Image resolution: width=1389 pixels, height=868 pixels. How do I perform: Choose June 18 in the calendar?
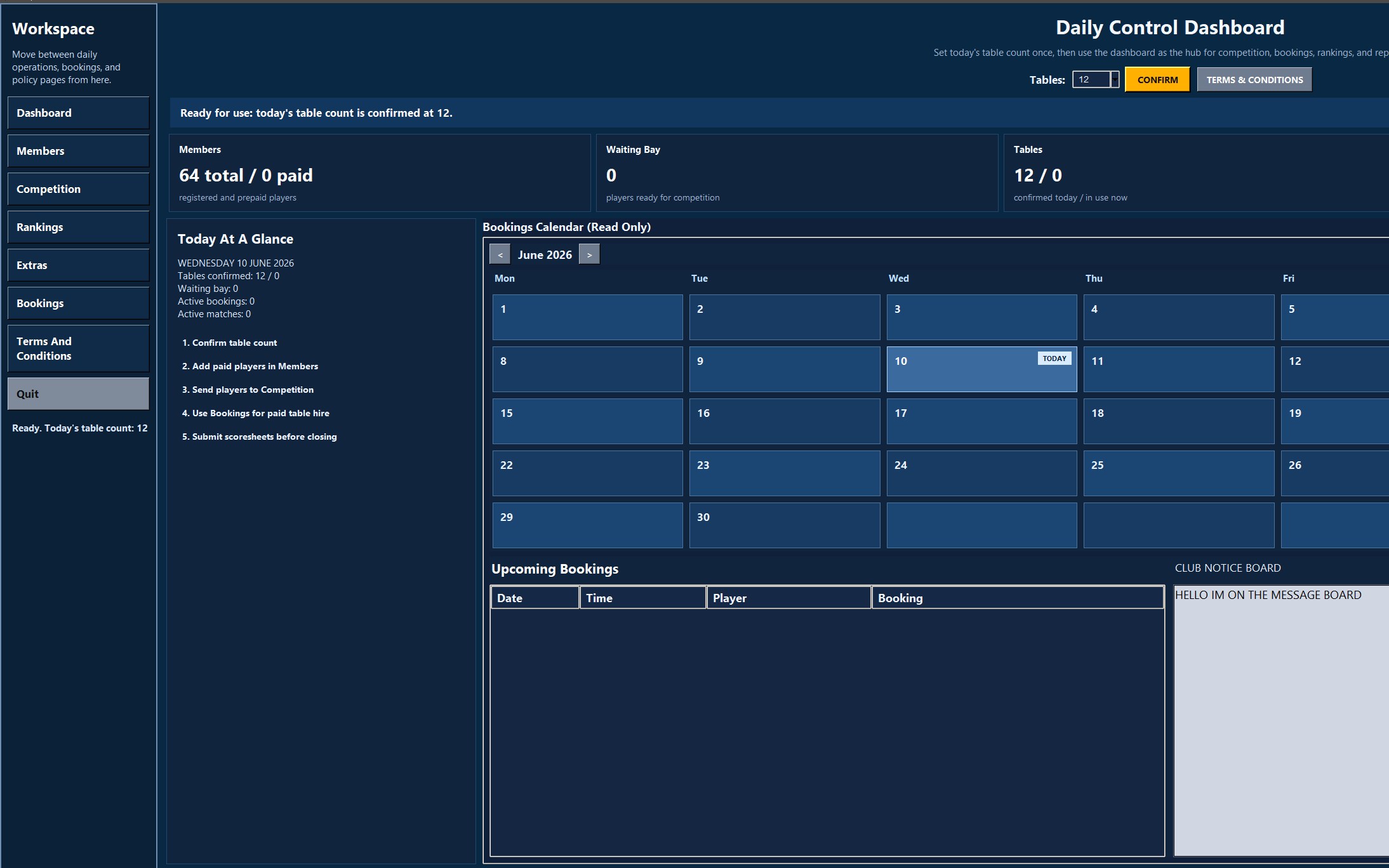[x=1179, y=421]
